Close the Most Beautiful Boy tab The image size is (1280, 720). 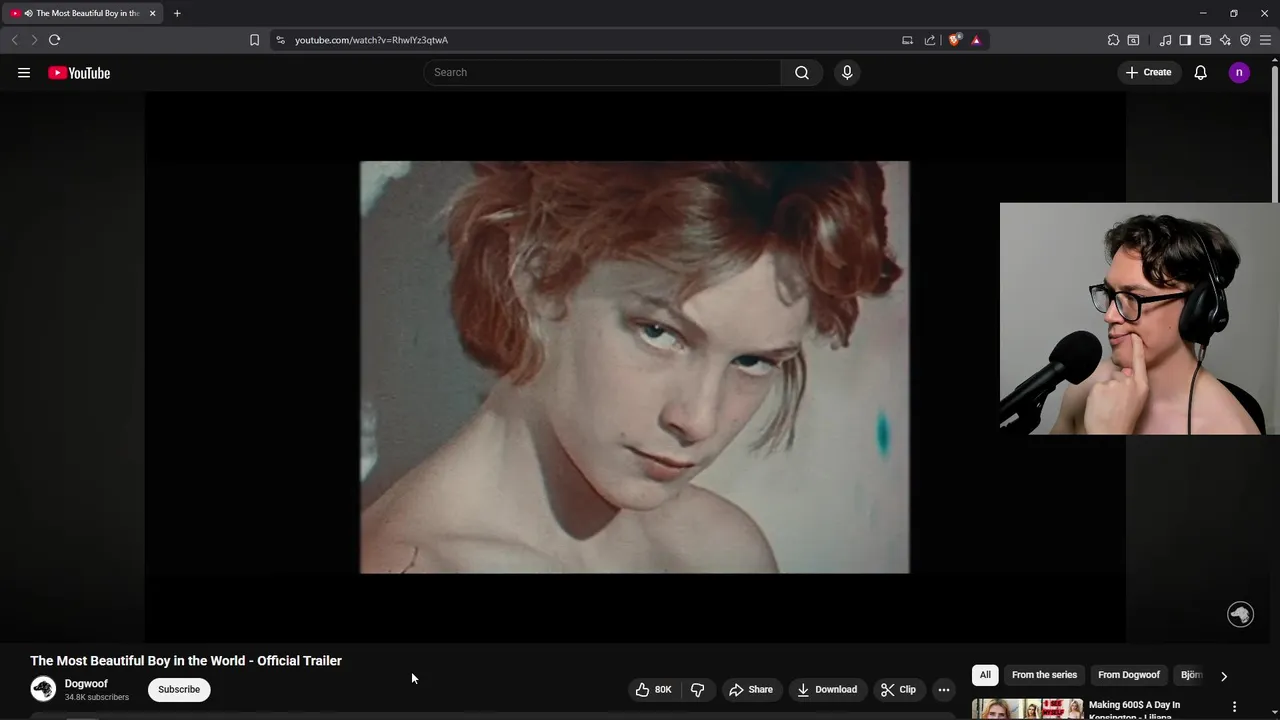pos(152,13)
